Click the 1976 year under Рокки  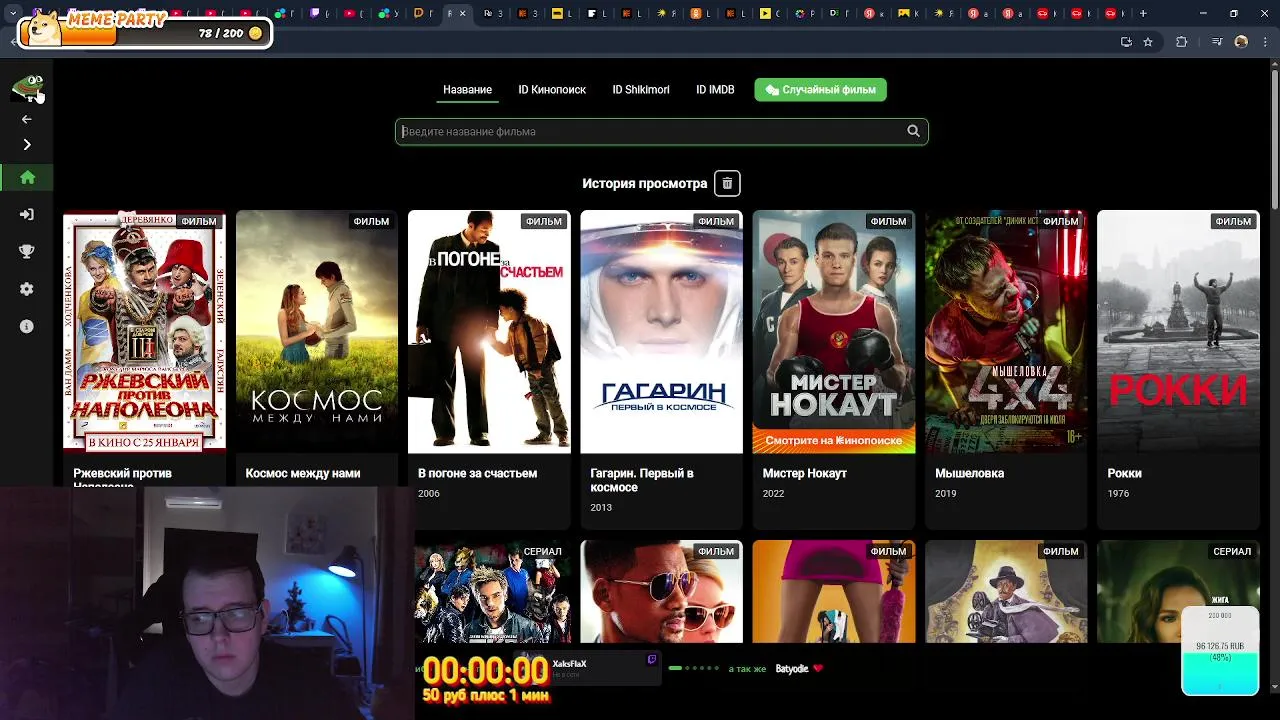1118,493
